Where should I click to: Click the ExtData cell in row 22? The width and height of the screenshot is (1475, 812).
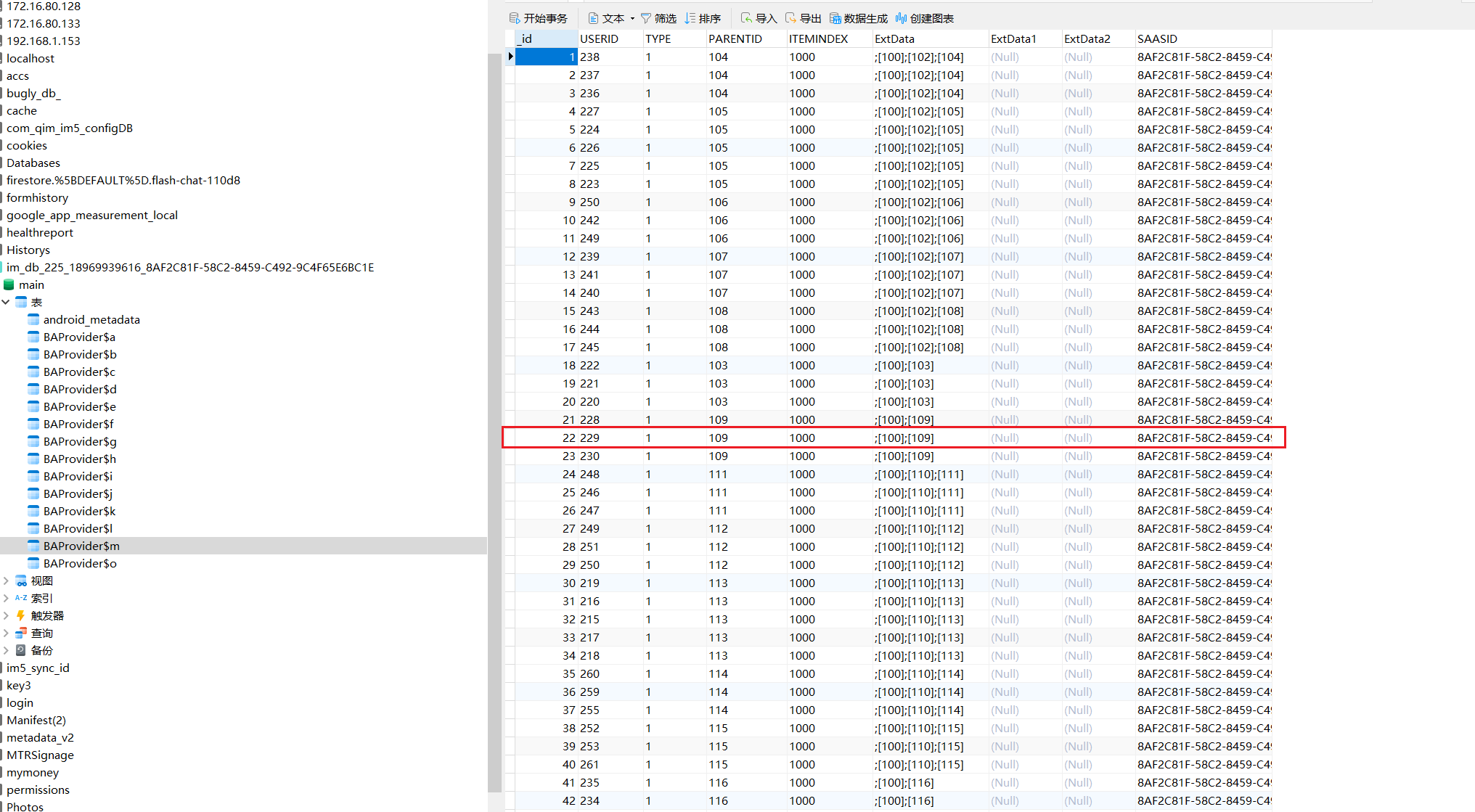[904, 438]
